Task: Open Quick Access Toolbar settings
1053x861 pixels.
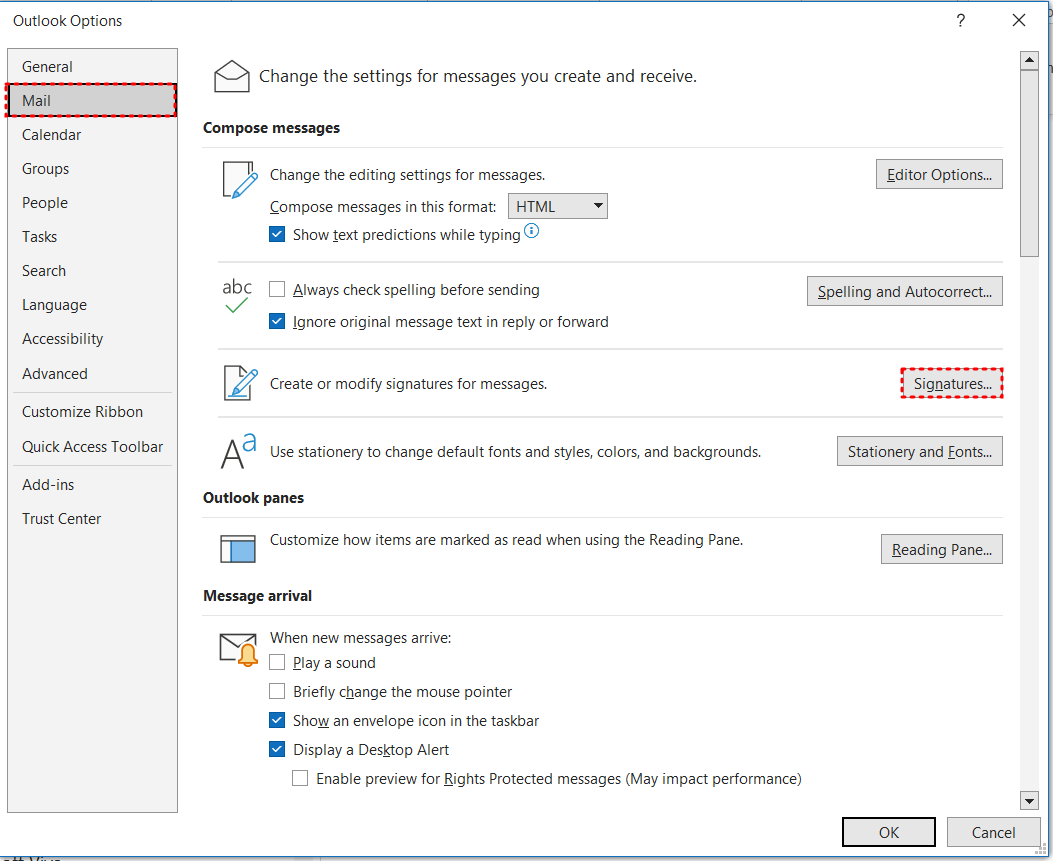Action: tap(93, 447)
